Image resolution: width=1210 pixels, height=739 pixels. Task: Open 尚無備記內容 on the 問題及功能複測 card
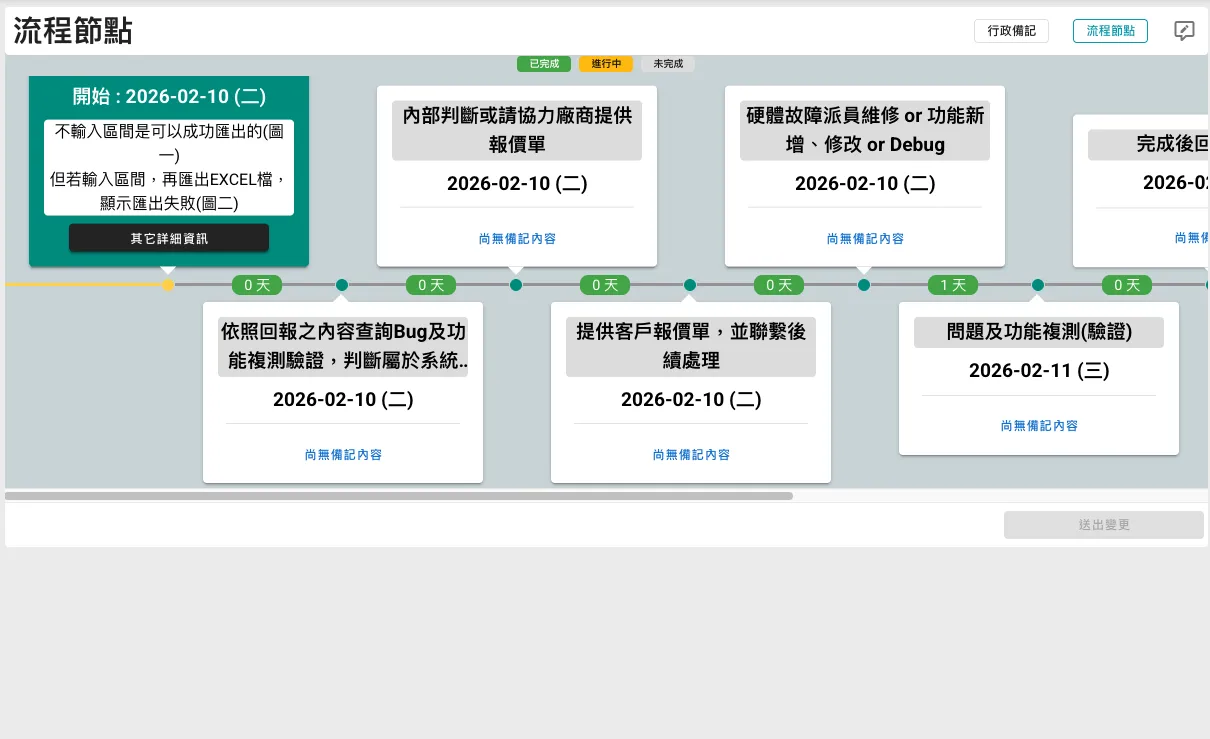pos(1038,425)
